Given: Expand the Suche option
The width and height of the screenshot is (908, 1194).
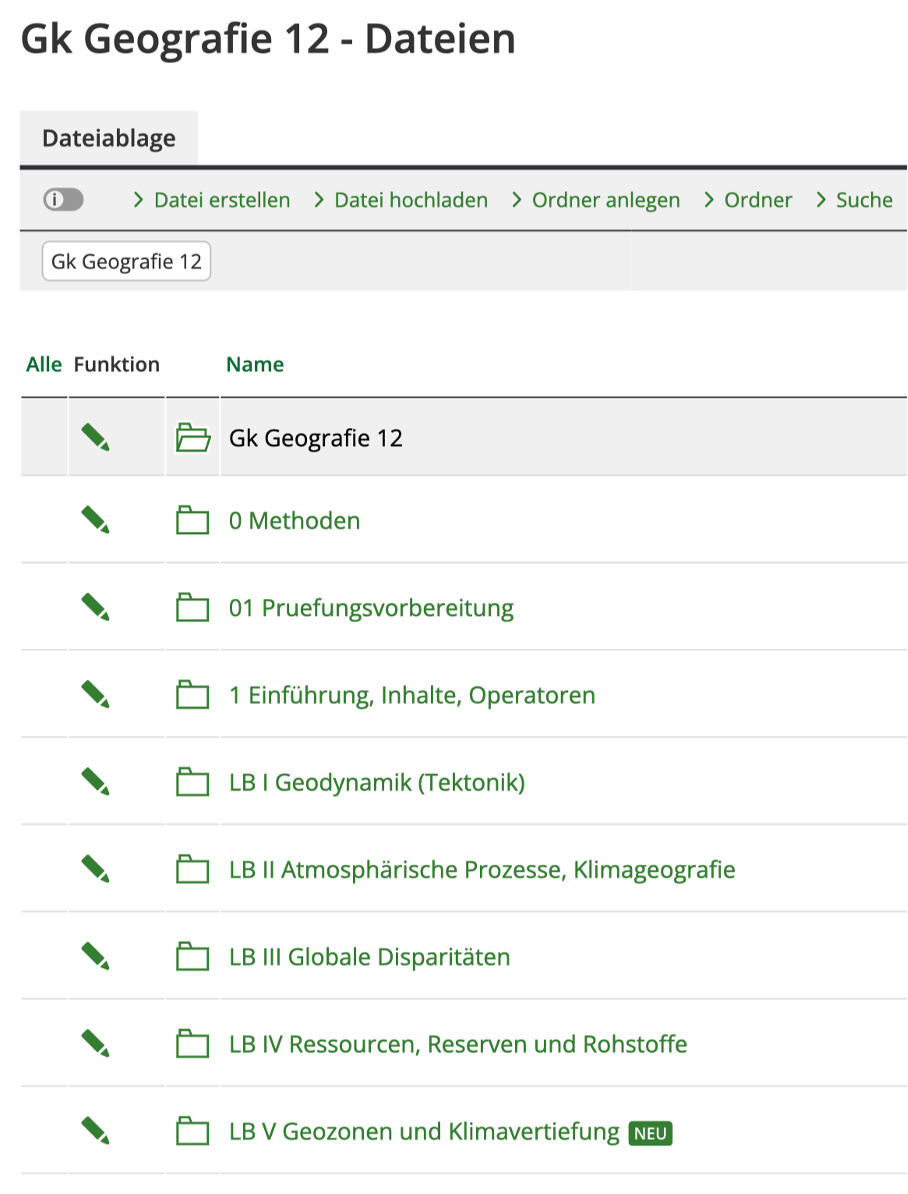Looking at the screenshot, I should [x=854, y=200].
